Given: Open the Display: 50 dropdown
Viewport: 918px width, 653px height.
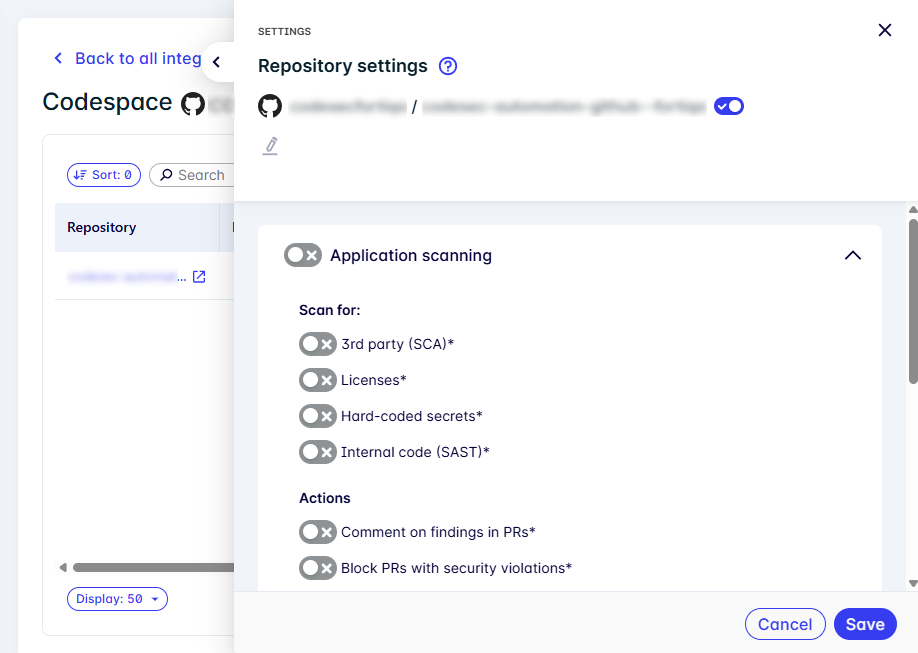Looking at the screenshot, I should point(117,599).
